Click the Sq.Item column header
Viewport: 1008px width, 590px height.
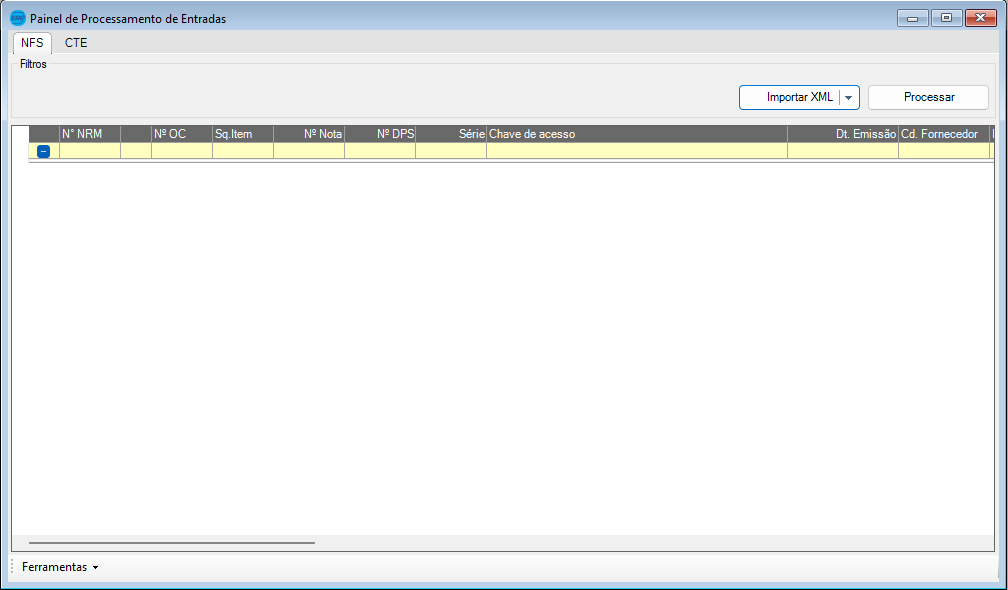(x=243, y=134)
